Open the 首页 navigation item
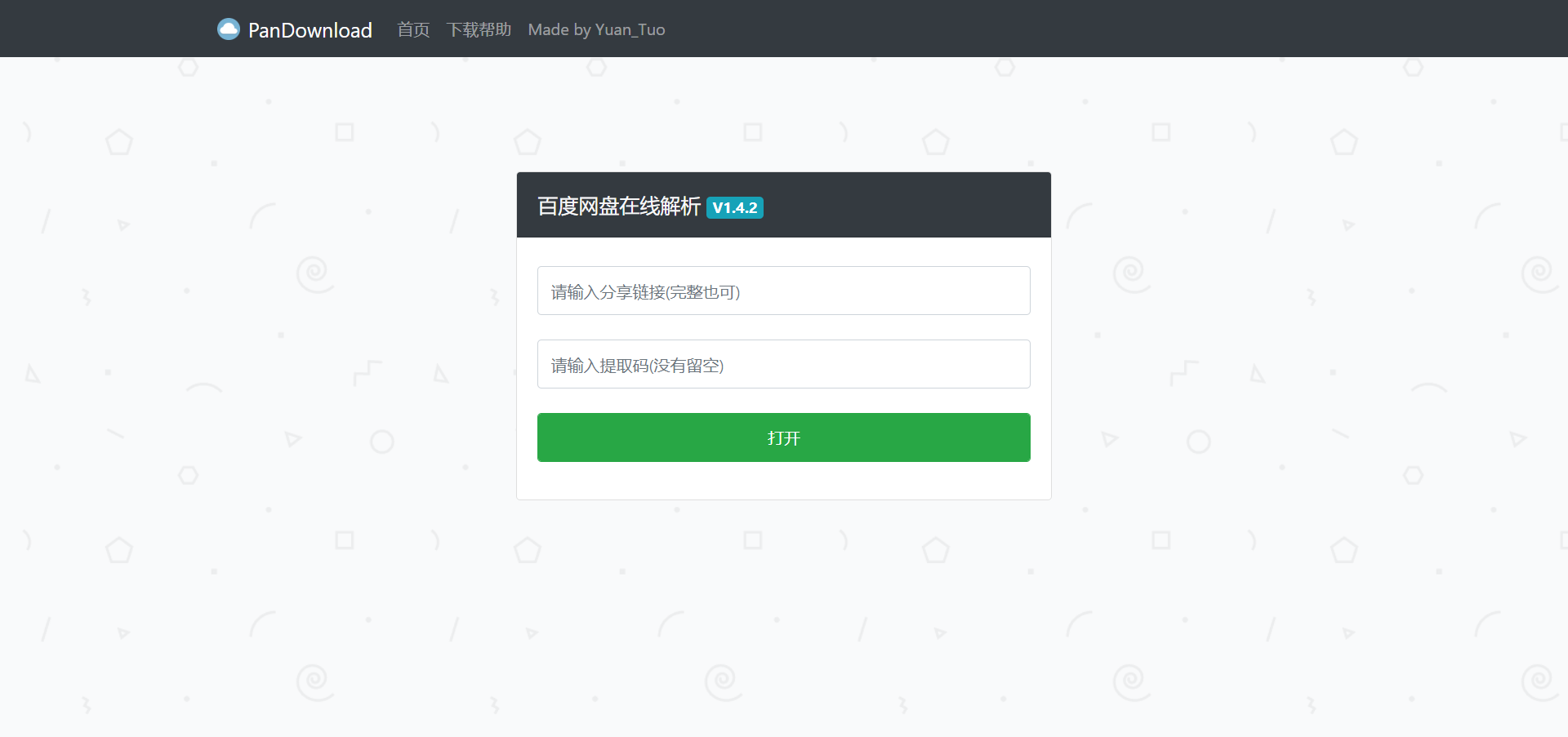The image size is (1568, 737). click(x=412, y=29)
